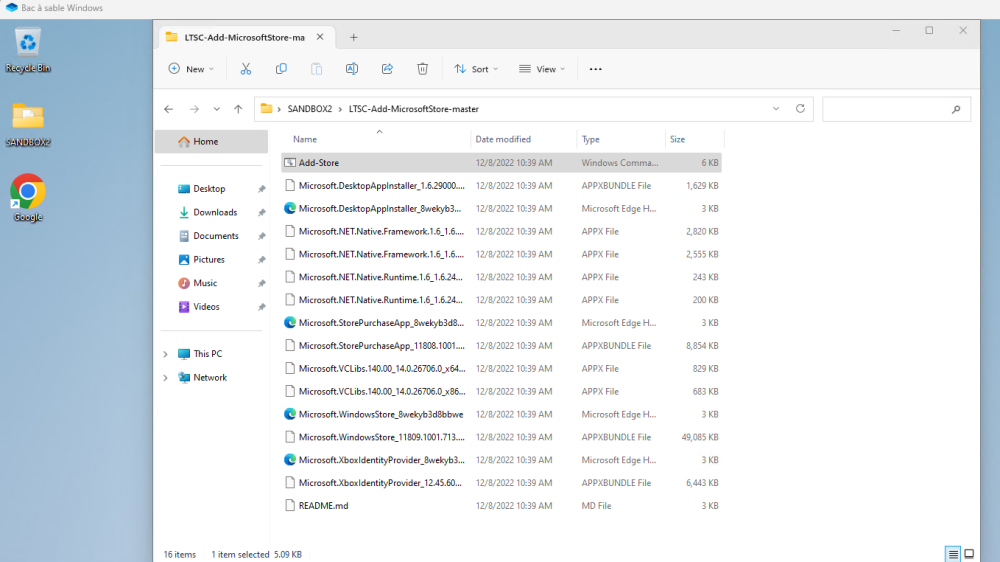This screenshot has height=562, width=1000.
Task: Click the Share icon in toolbar
Action: 387,69
